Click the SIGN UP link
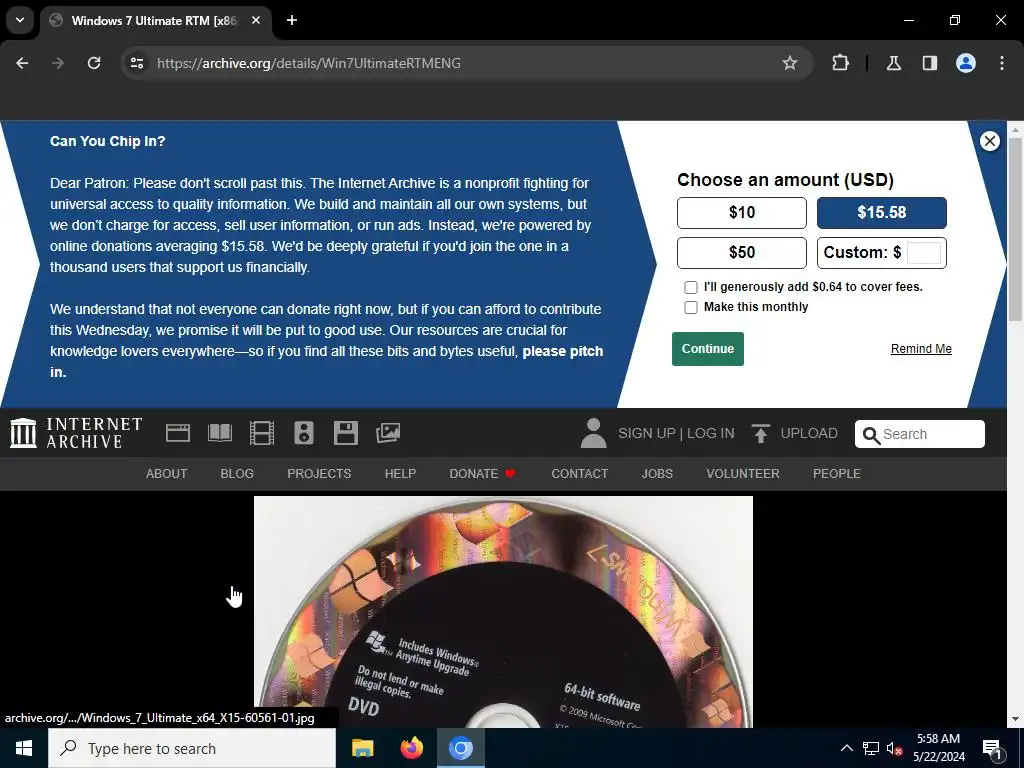Viewport: 1024px width, 768px height. coord(647,434)
